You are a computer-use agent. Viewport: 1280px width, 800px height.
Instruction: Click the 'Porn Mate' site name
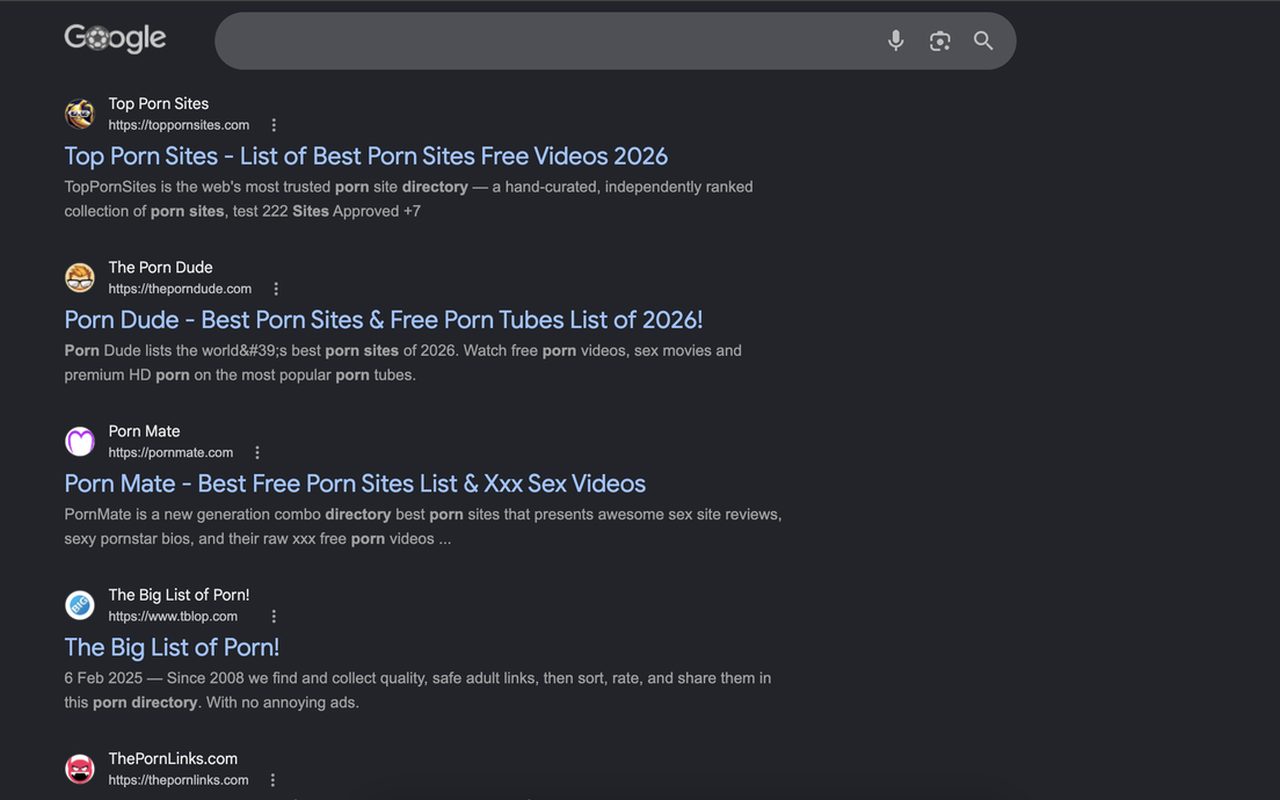[x=144, y=431]
